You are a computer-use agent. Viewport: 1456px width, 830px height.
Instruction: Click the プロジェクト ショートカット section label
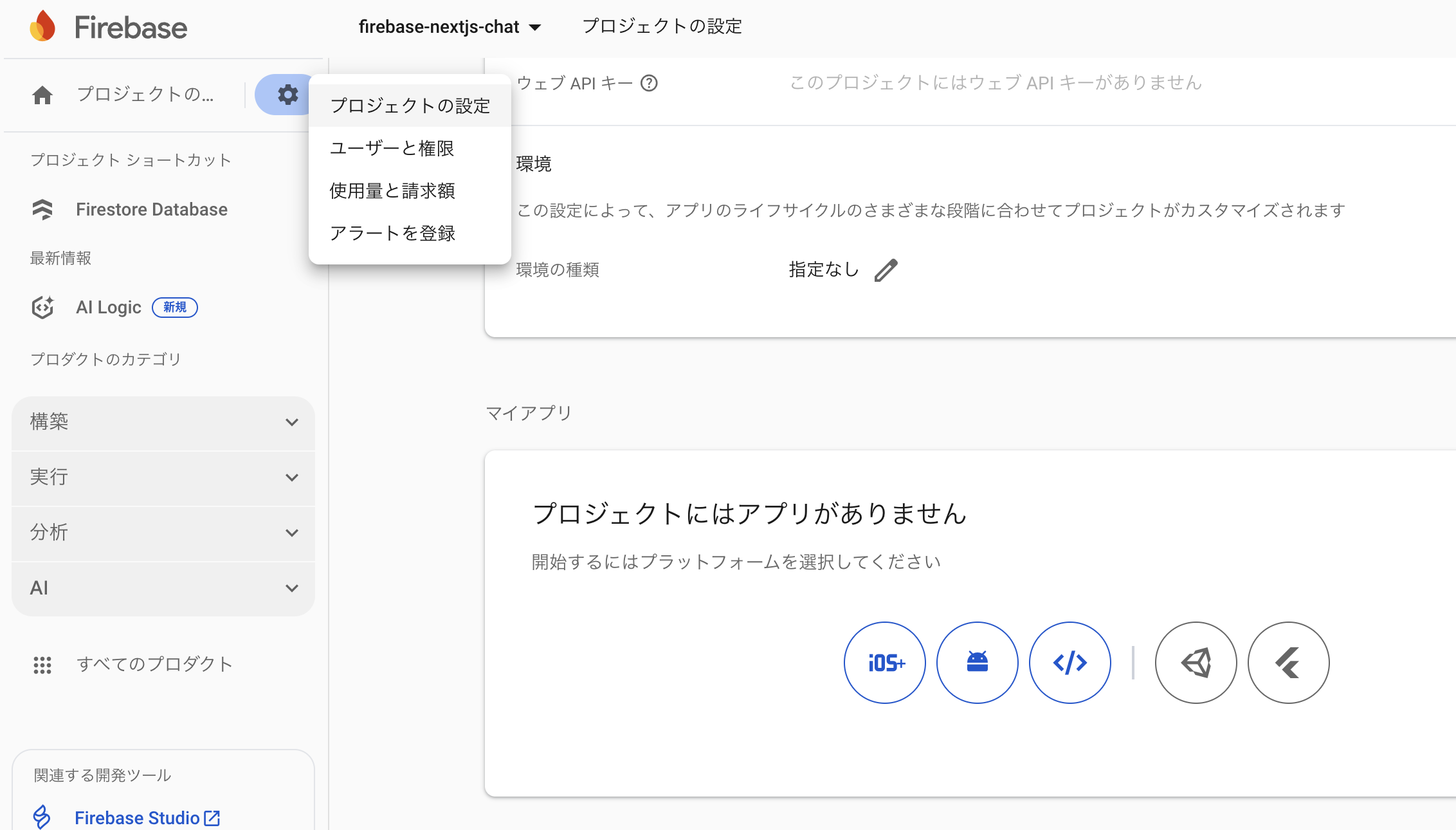[131, 160]
